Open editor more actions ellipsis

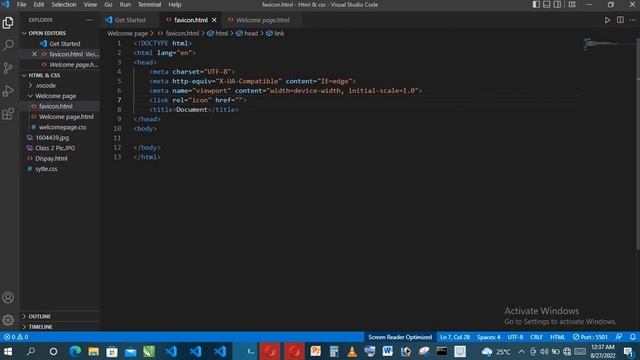(x=632, y=20)
